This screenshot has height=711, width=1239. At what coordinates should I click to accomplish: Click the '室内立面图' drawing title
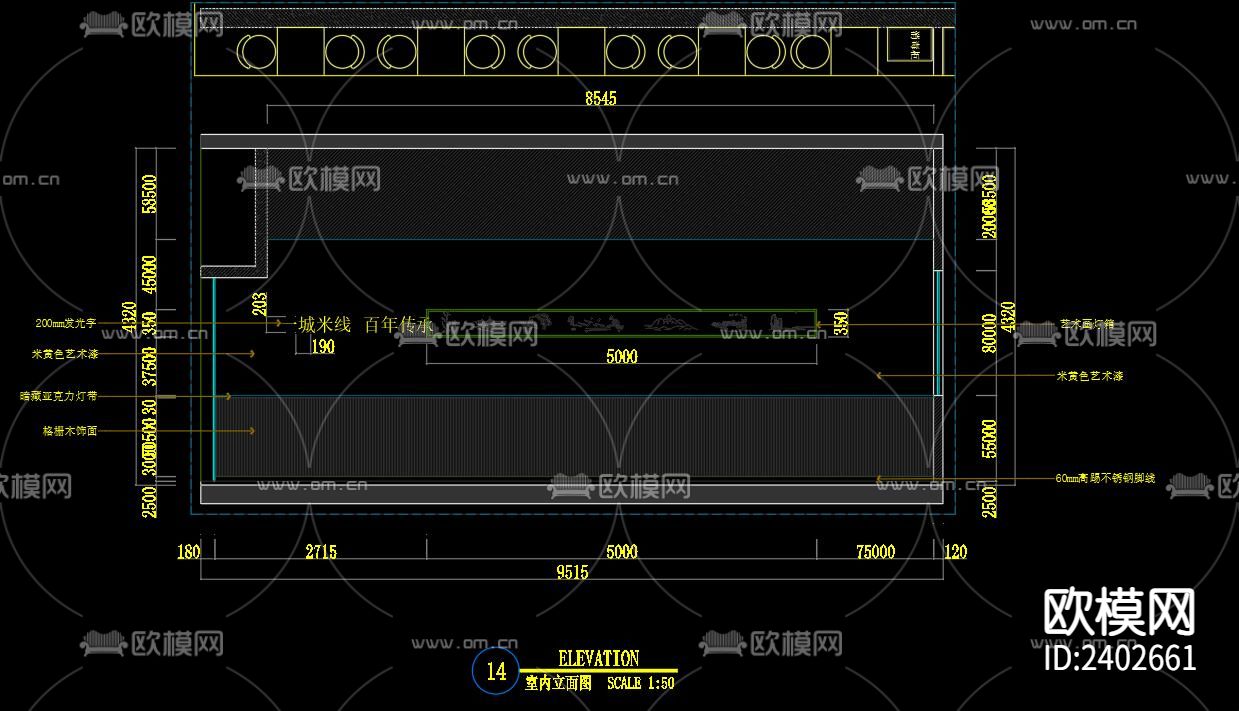pyautogui.click(x=558, y=684)
